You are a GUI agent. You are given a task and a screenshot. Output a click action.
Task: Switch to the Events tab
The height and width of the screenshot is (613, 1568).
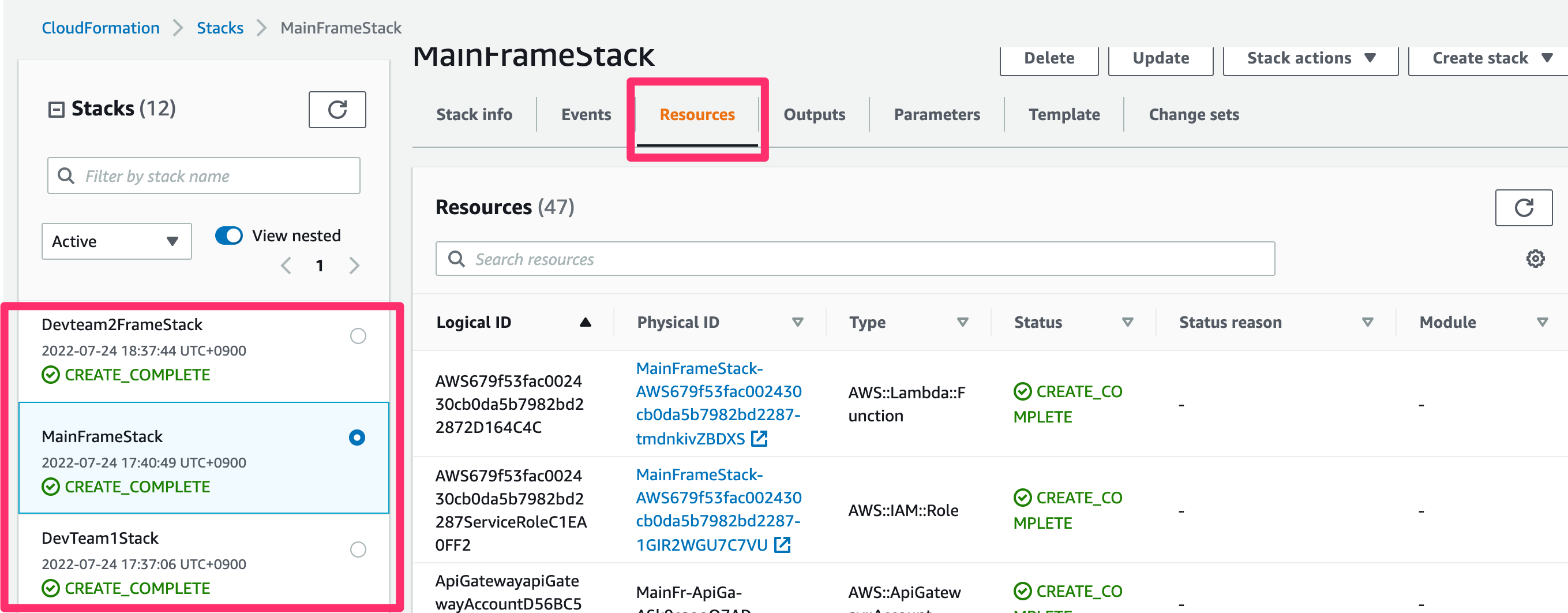(586, 114)
